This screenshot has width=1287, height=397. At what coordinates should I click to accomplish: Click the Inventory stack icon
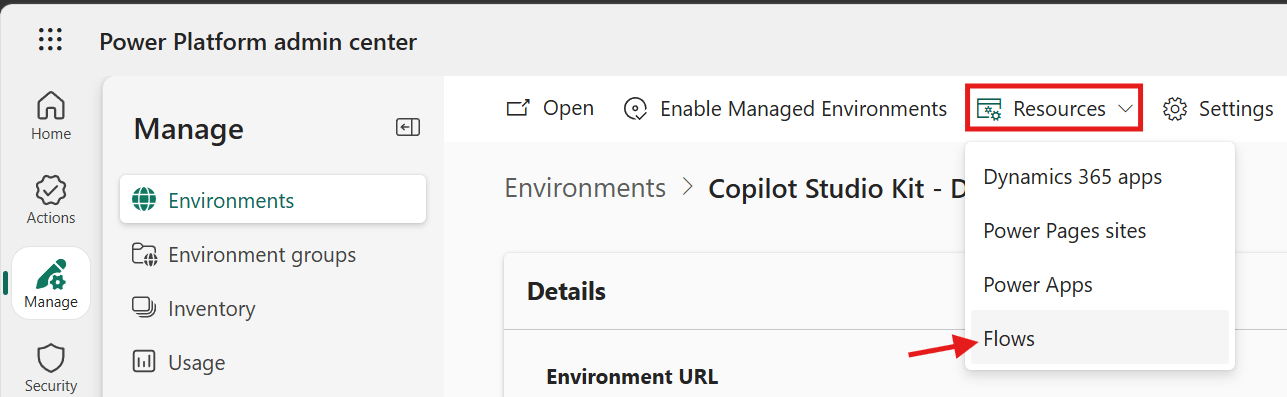145,308
